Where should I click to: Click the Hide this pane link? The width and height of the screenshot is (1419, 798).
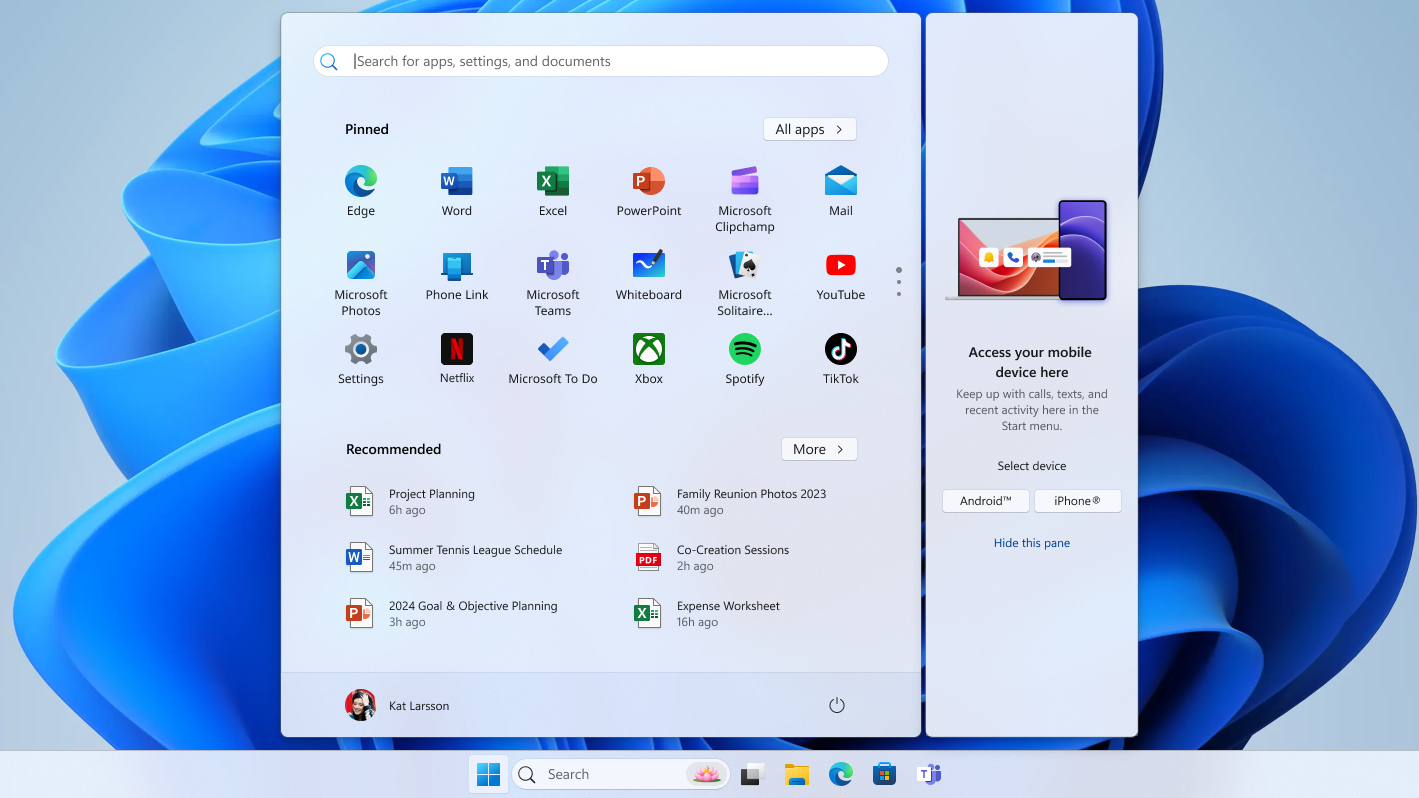coord(1031,543)
